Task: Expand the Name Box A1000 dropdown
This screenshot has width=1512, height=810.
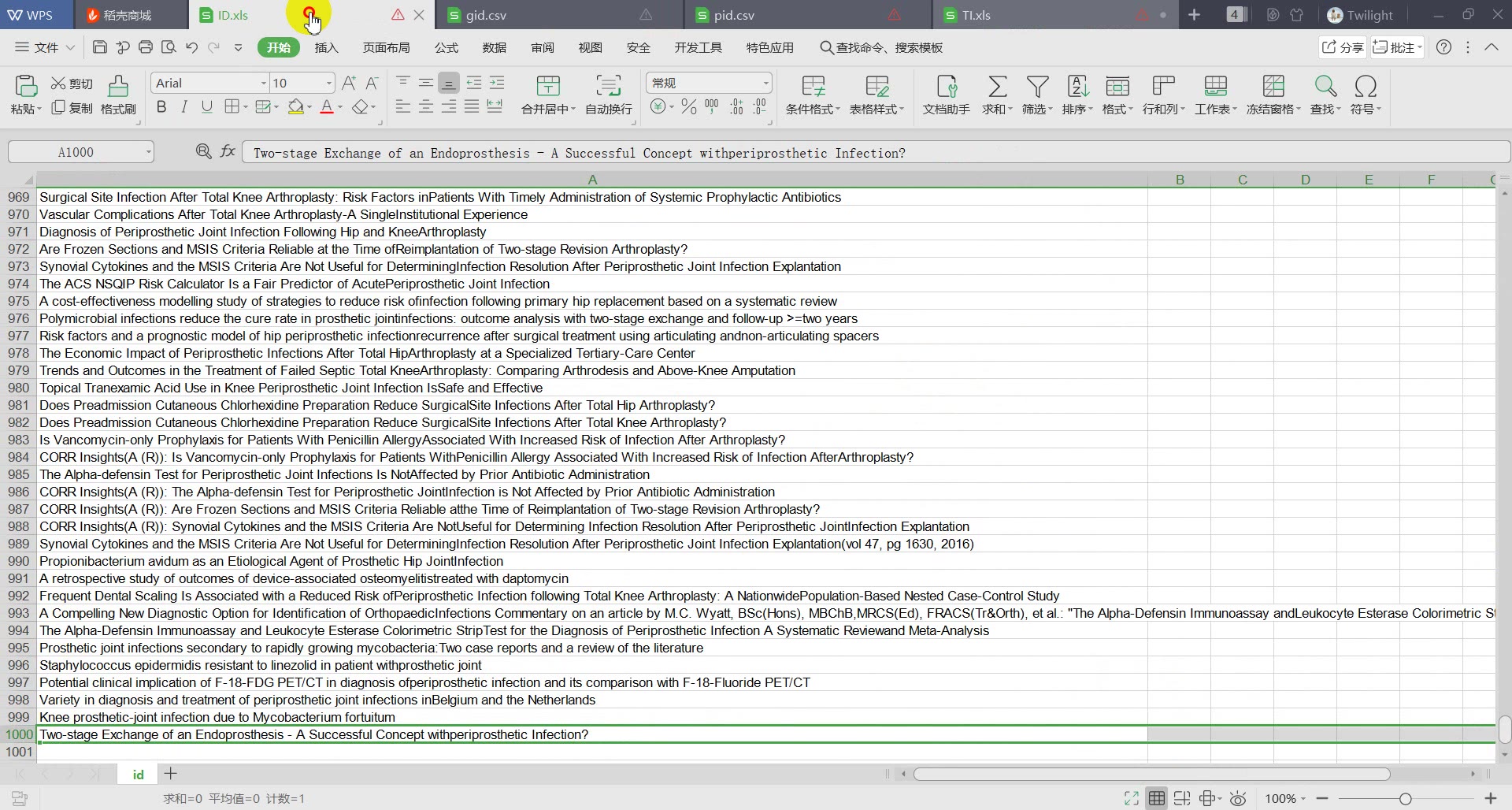Action: 148,152
